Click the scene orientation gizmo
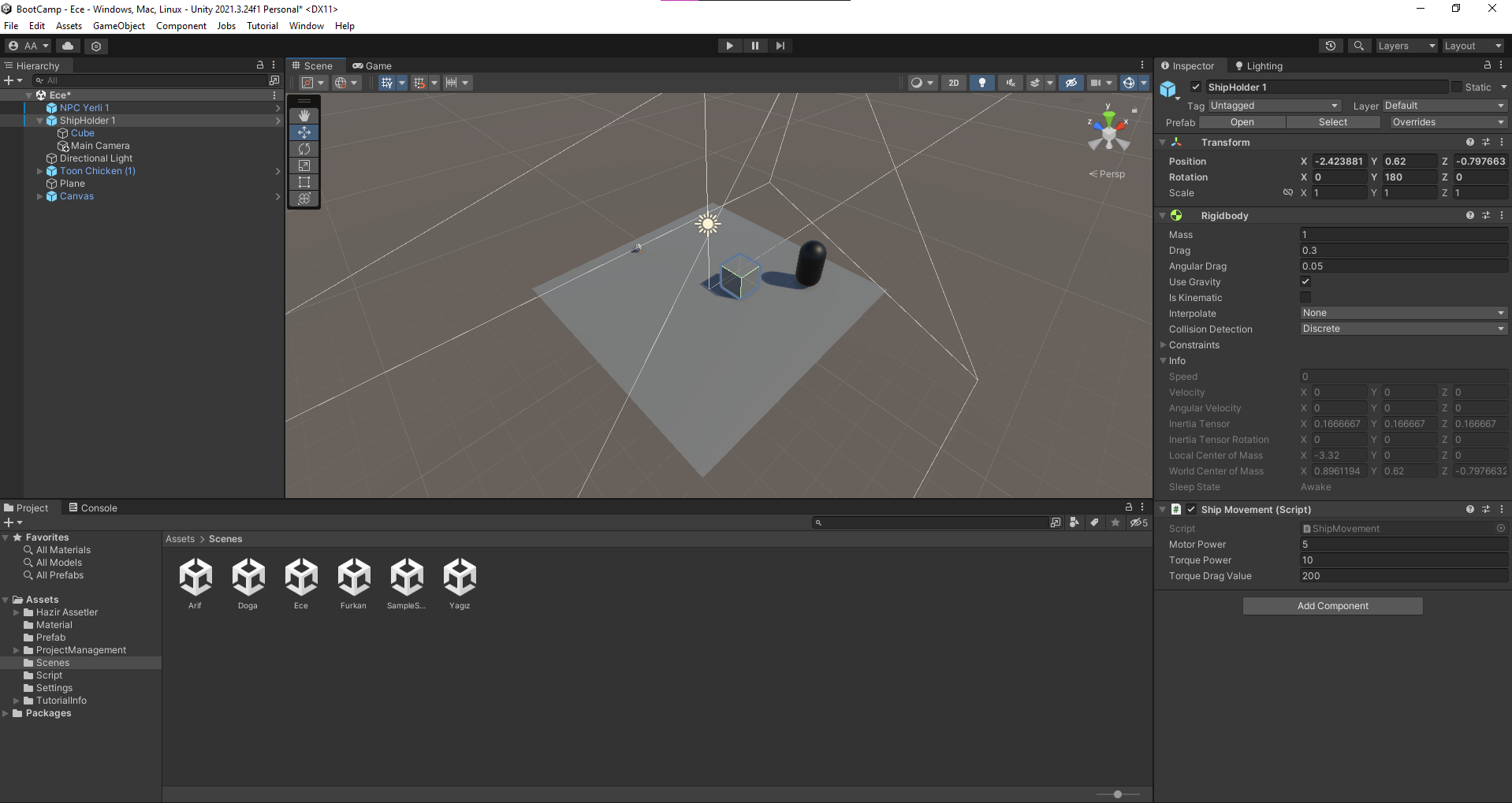1512x803 pixels. point(1109,131)
